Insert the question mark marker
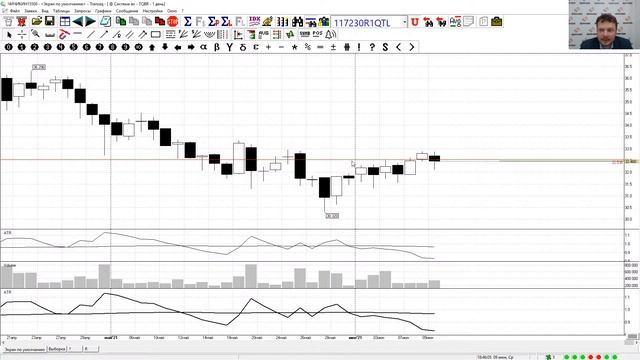 click(372, 47)
